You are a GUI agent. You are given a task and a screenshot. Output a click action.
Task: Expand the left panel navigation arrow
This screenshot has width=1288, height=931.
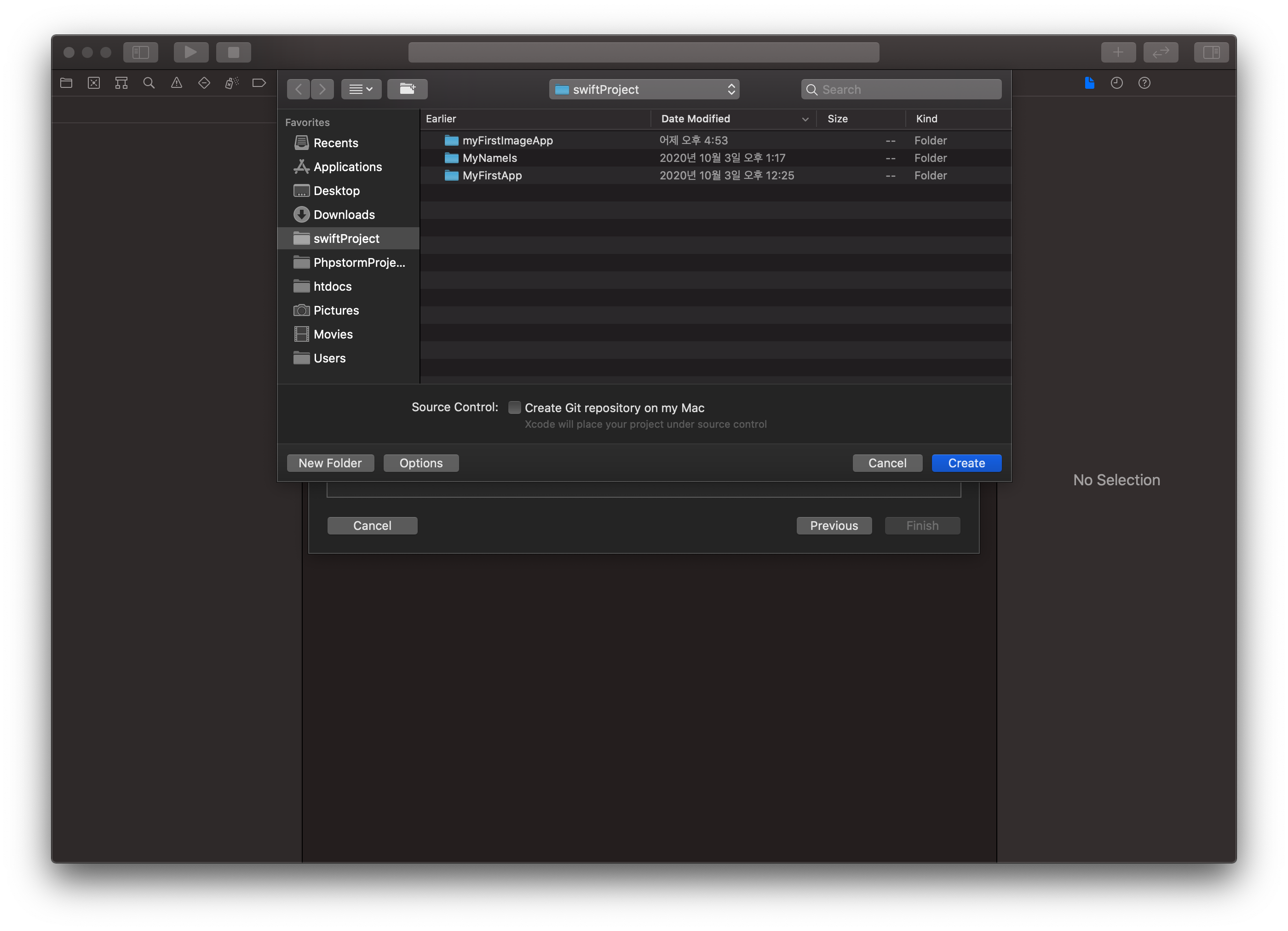(x=298, y=89)
